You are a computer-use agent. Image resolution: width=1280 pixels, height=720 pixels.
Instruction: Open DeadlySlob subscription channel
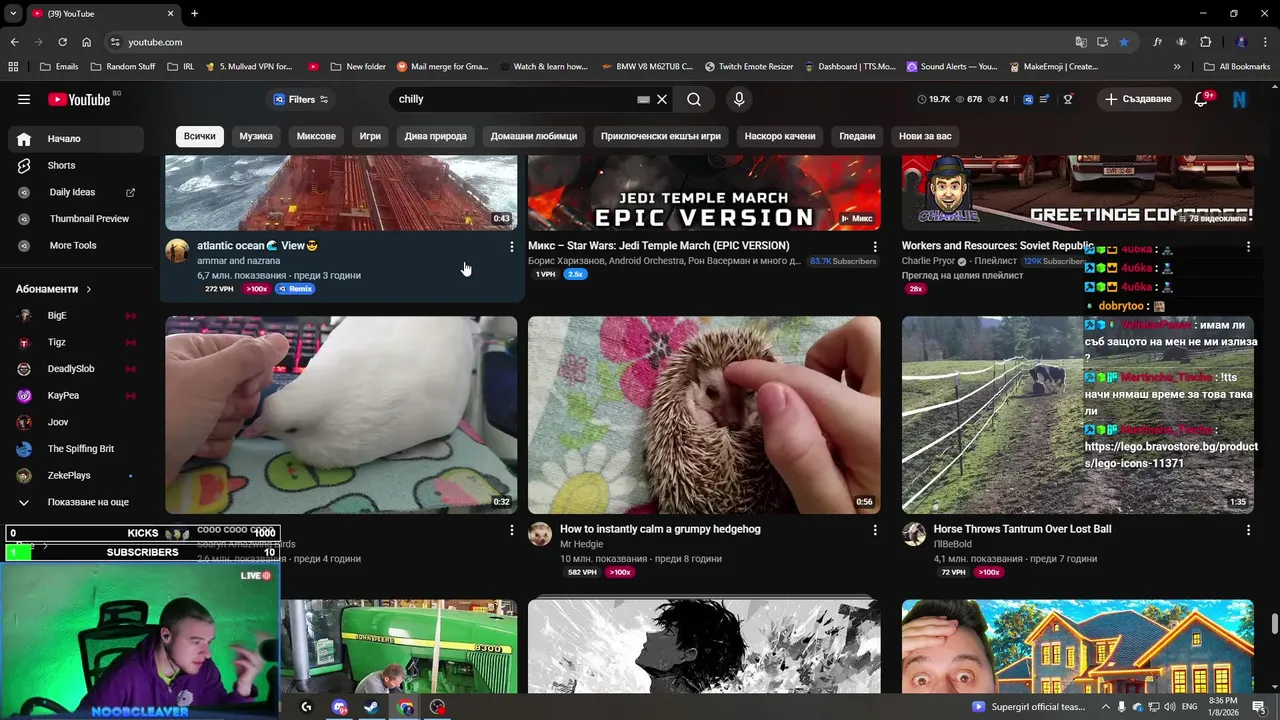pyautogui.click(x=76, y=369)
